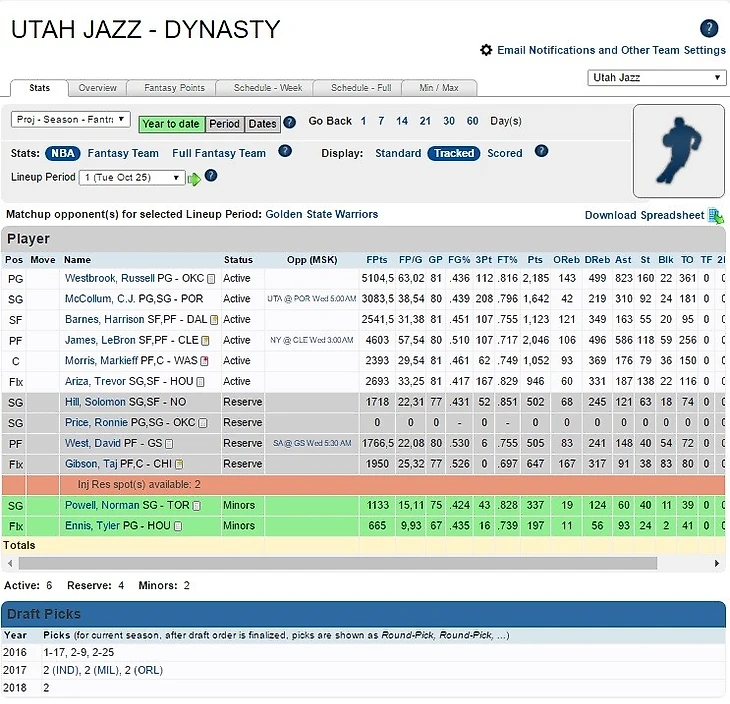
Task: Open help icon next to Dates button
Action: pyautogui.click(x=290, y=122)
